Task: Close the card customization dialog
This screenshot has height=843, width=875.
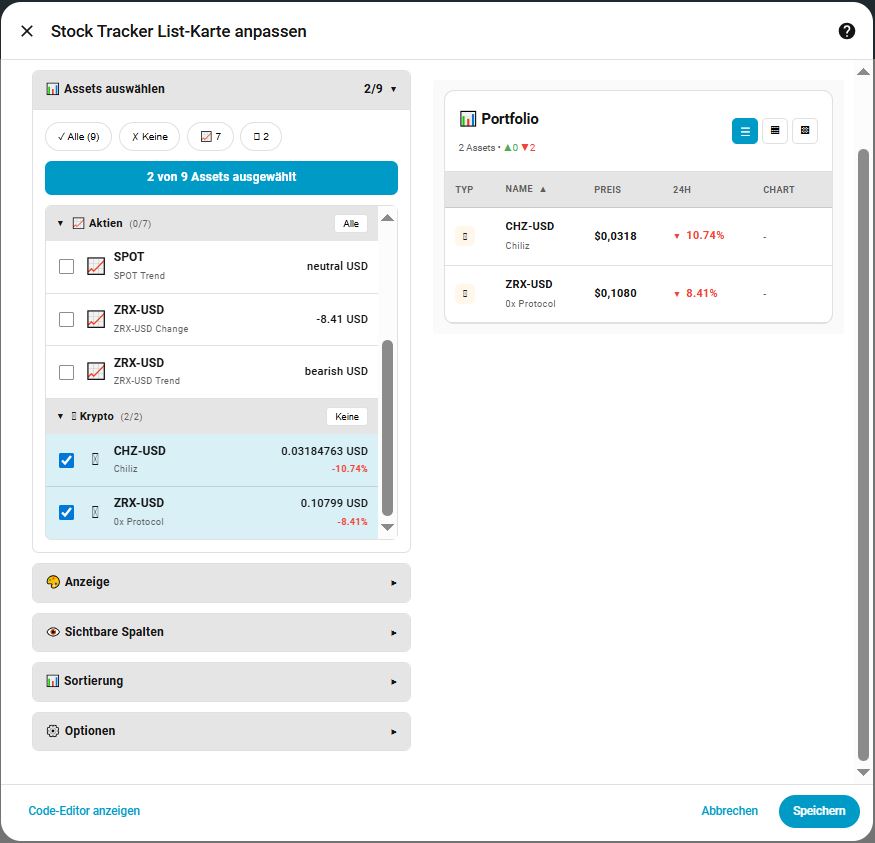Action: 27,31
